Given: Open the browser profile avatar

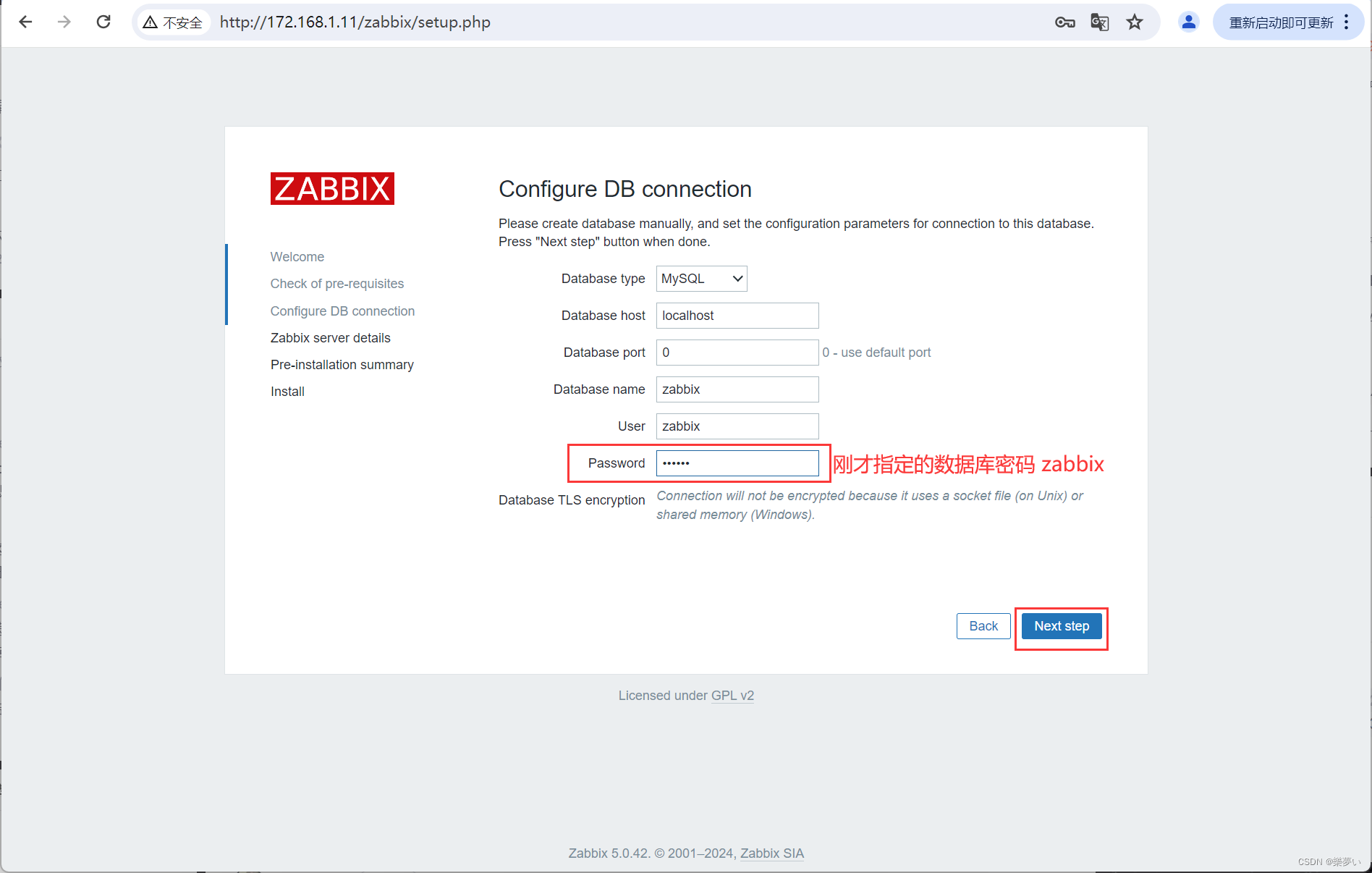Looking at the screenshot, I should [x=1188, y=22].
